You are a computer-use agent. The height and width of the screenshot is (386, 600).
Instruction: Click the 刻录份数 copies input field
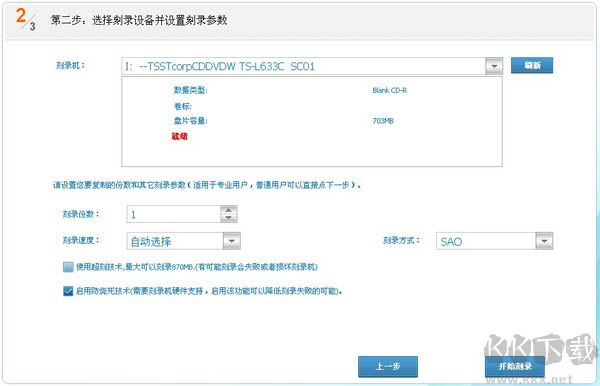174,214
